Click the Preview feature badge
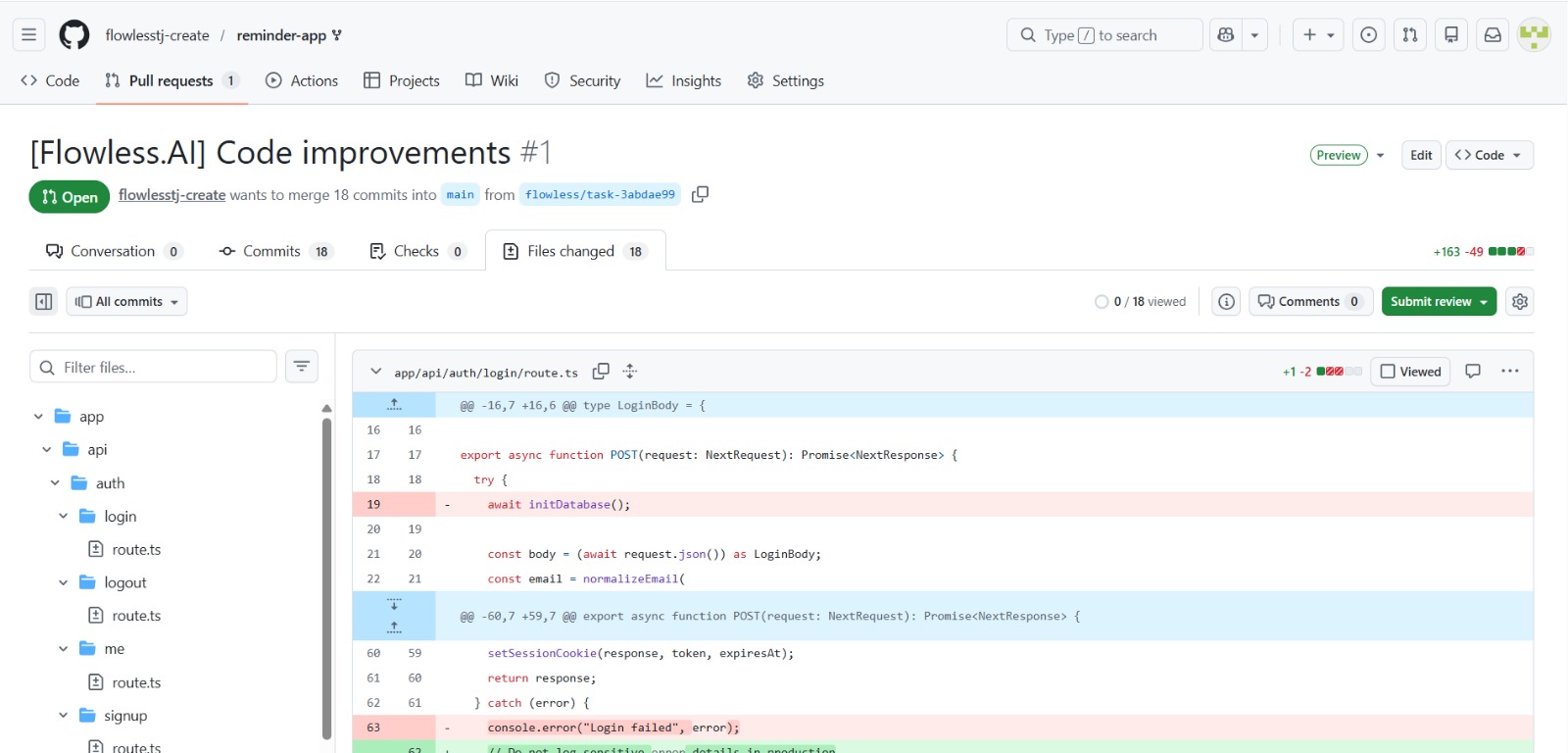The width and height of the screenshot is (1568, 753). (1339, 155)
